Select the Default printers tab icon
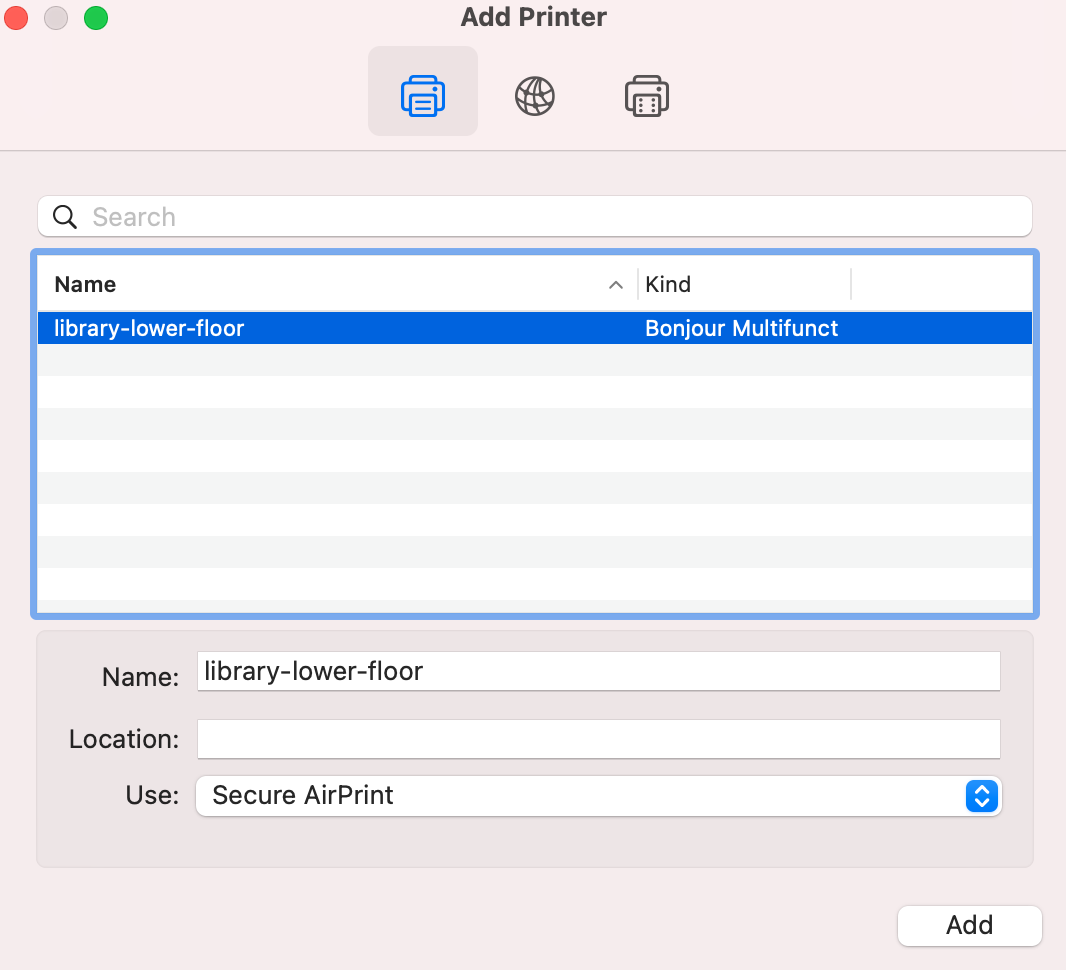The width and height of the screenshot is (1066, 970). 422,96
